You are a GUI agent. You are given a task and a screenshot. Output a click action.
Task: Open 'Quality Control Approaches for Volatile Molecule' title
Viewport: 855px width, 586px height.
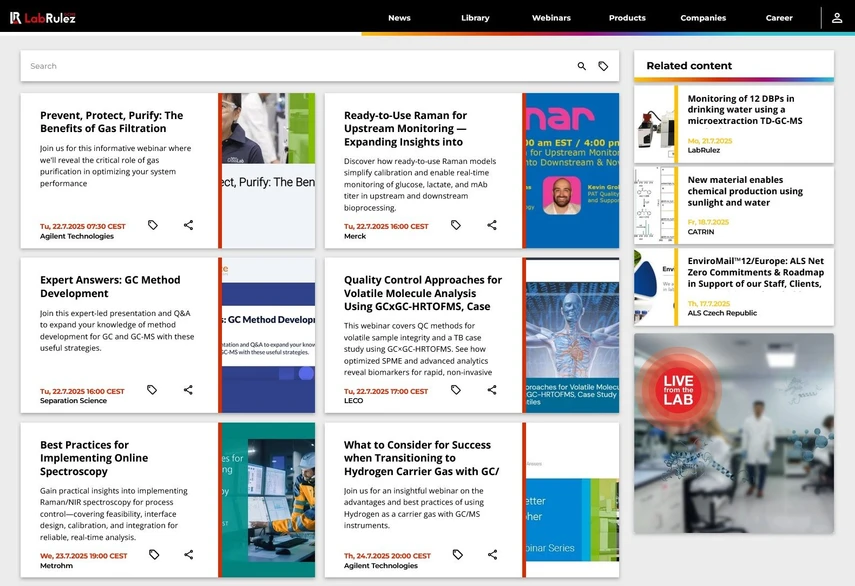pyautogui.click(x=423, y=293)
